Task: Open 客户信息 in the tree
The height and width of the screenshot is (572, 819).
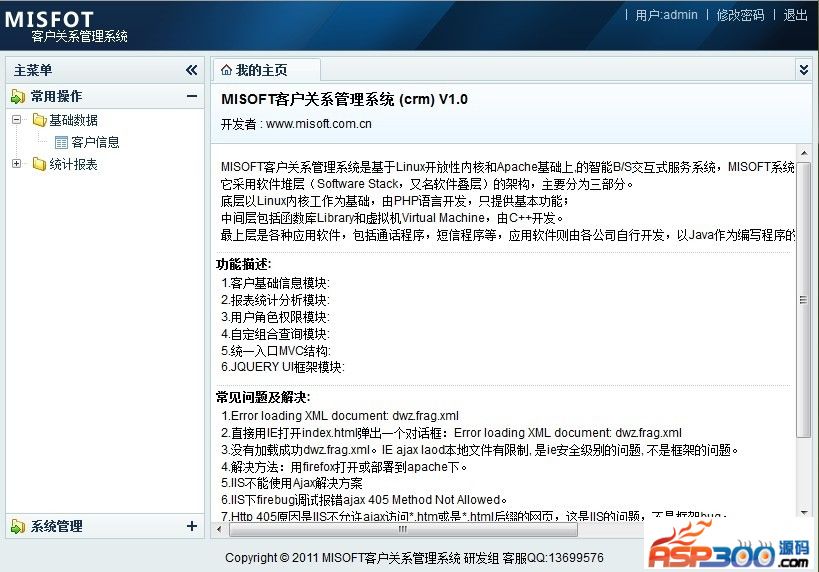Action: (95, 142)
